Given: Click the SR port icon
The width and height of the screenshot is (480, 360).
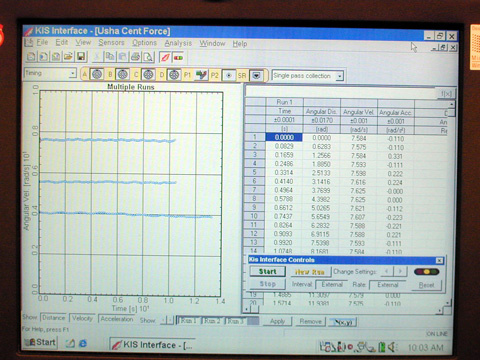Looking at the screenshot, I should (x=256, y=76).
